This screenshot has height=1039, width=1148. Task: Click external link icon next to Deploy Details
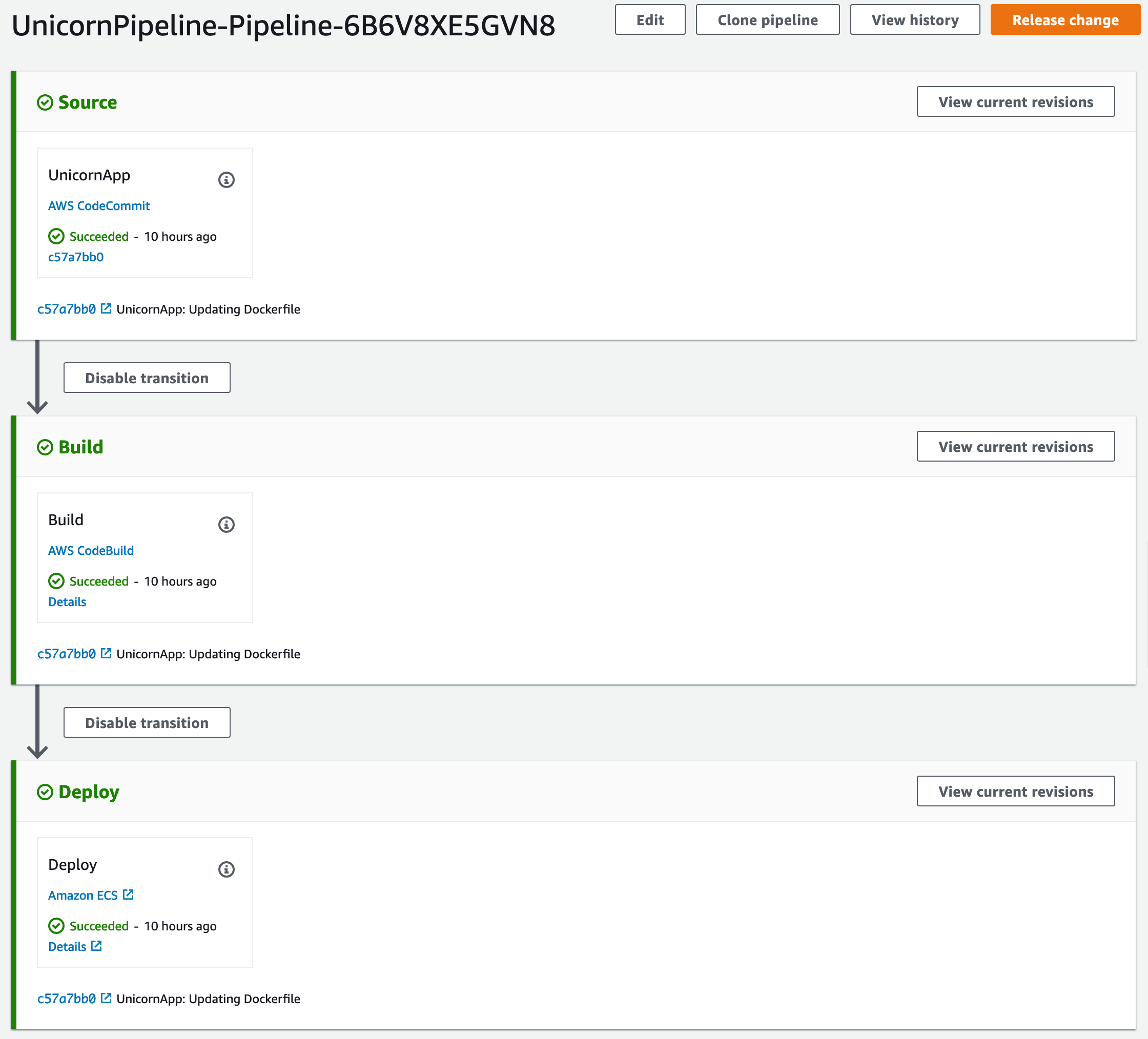pos(96,946)
